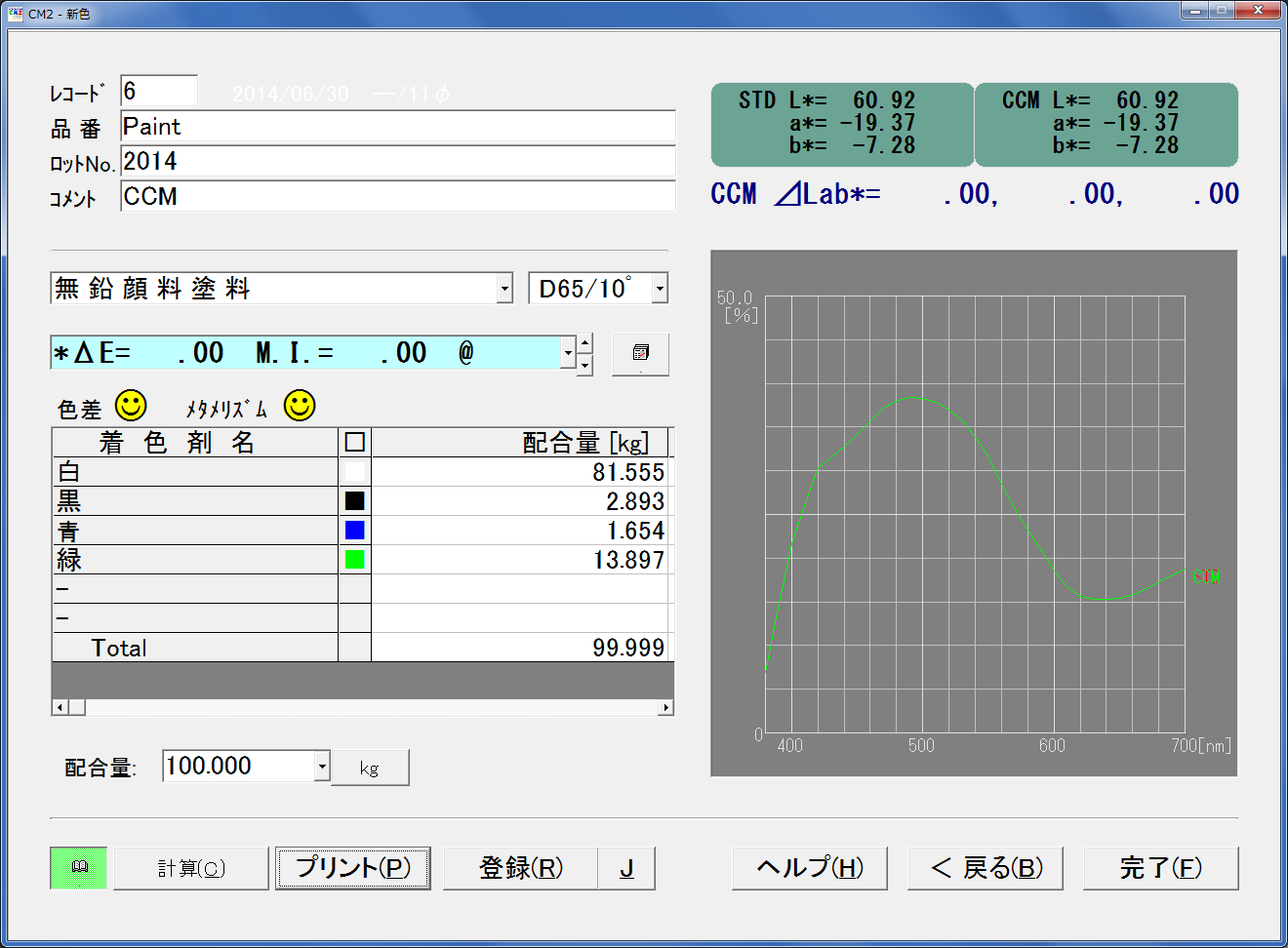Click the 81.555 amount cell
This screenshot has width=1288, height=948.
[x=520, y=472]
